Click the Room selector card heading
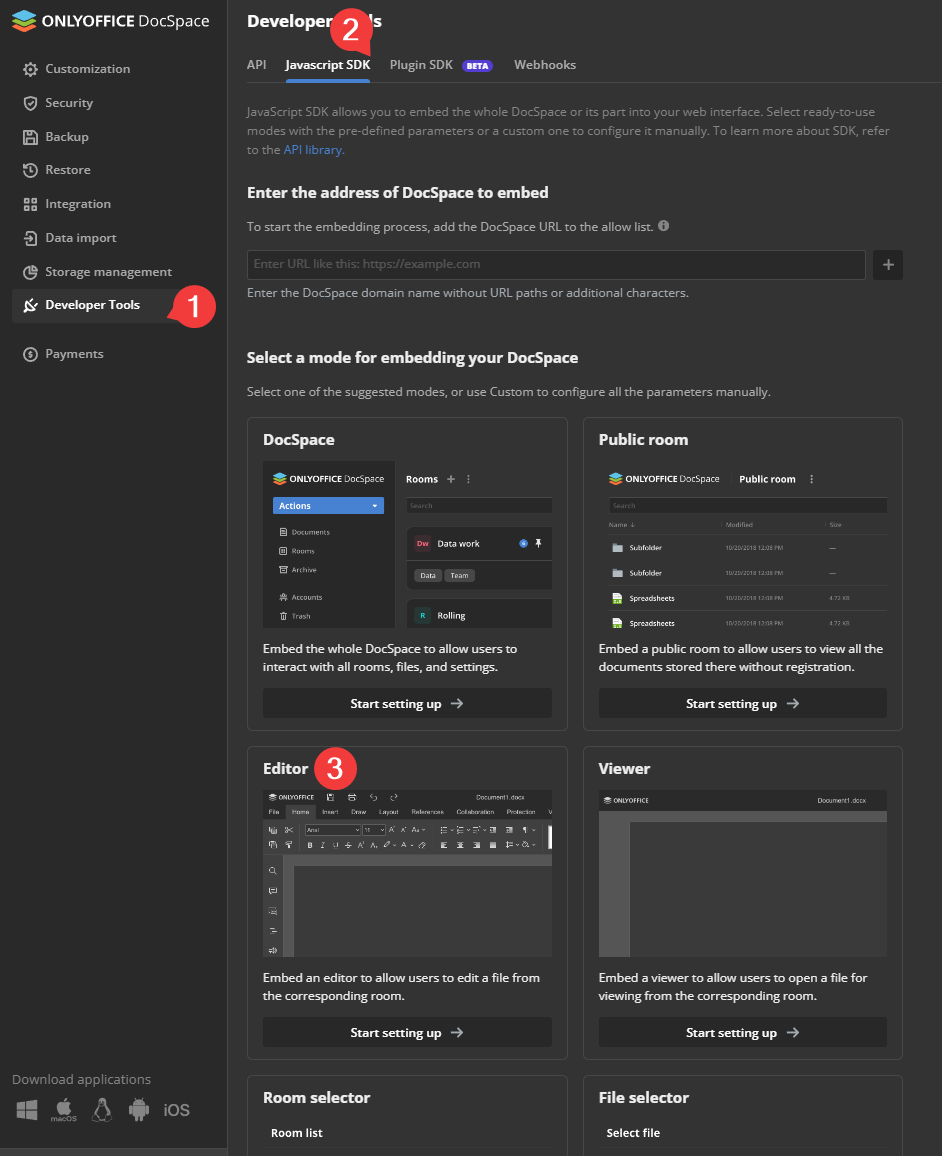The height and width of the screenshot is (1156, 942). click(x=316, y=1098)
